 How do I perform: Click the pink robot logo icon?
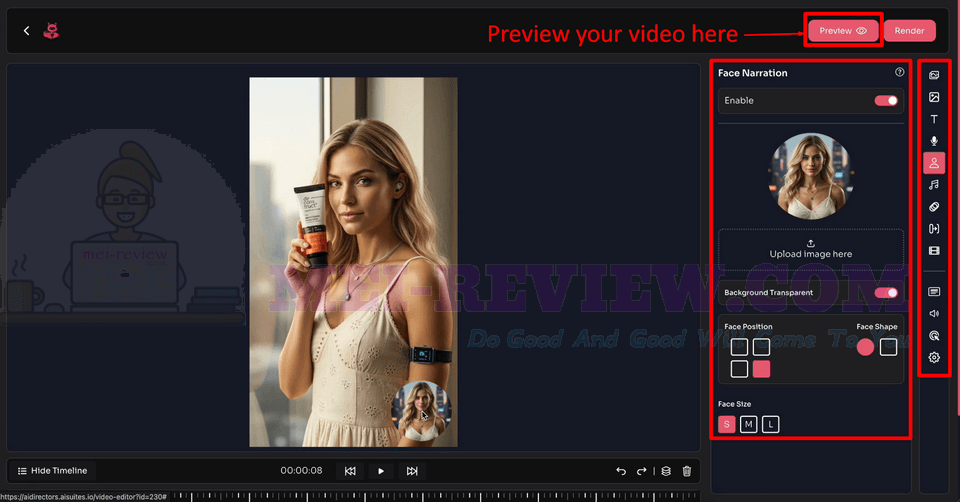(51, 31)
